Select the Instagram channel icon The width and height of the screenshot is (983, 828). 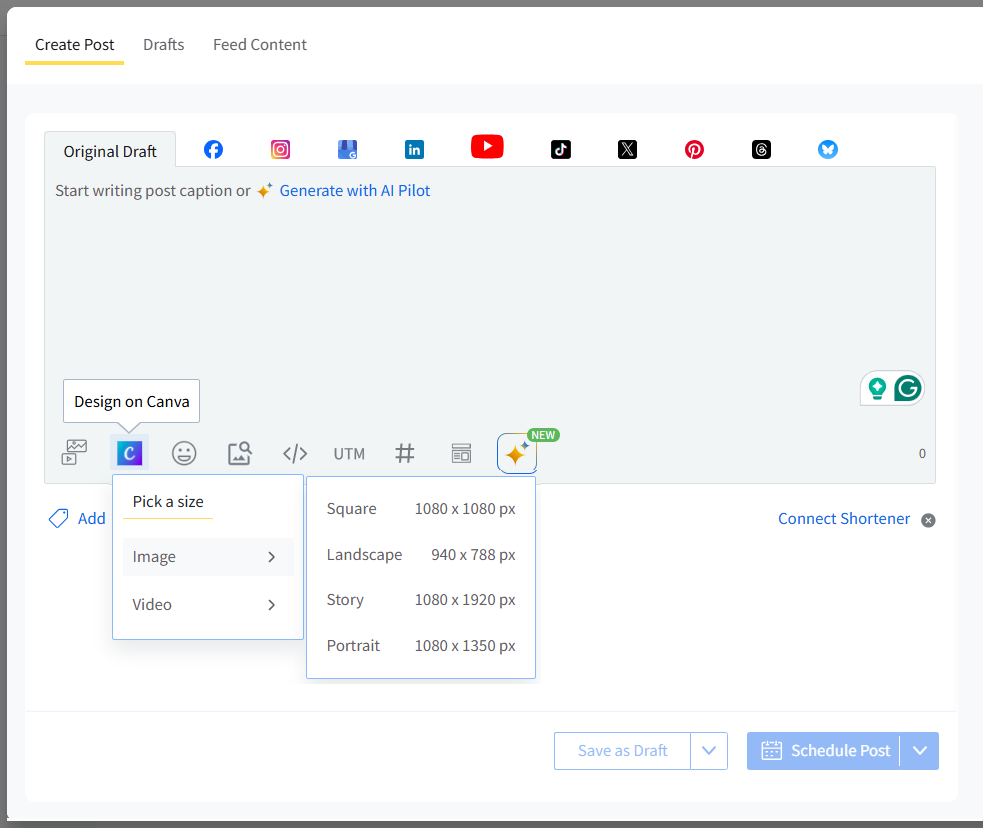(x=280, y=149)
